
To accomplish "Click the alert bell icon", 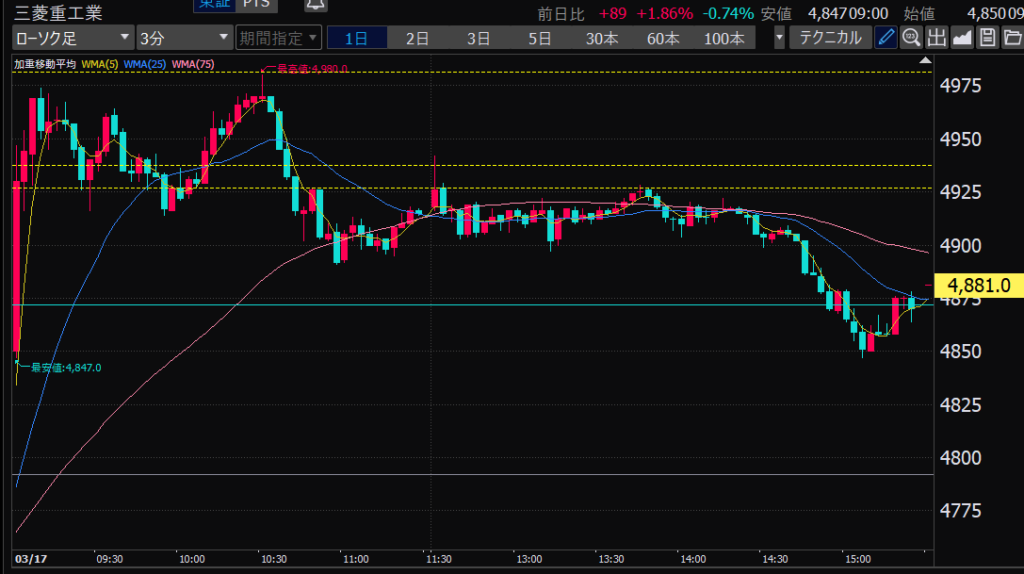I will 315,6.
